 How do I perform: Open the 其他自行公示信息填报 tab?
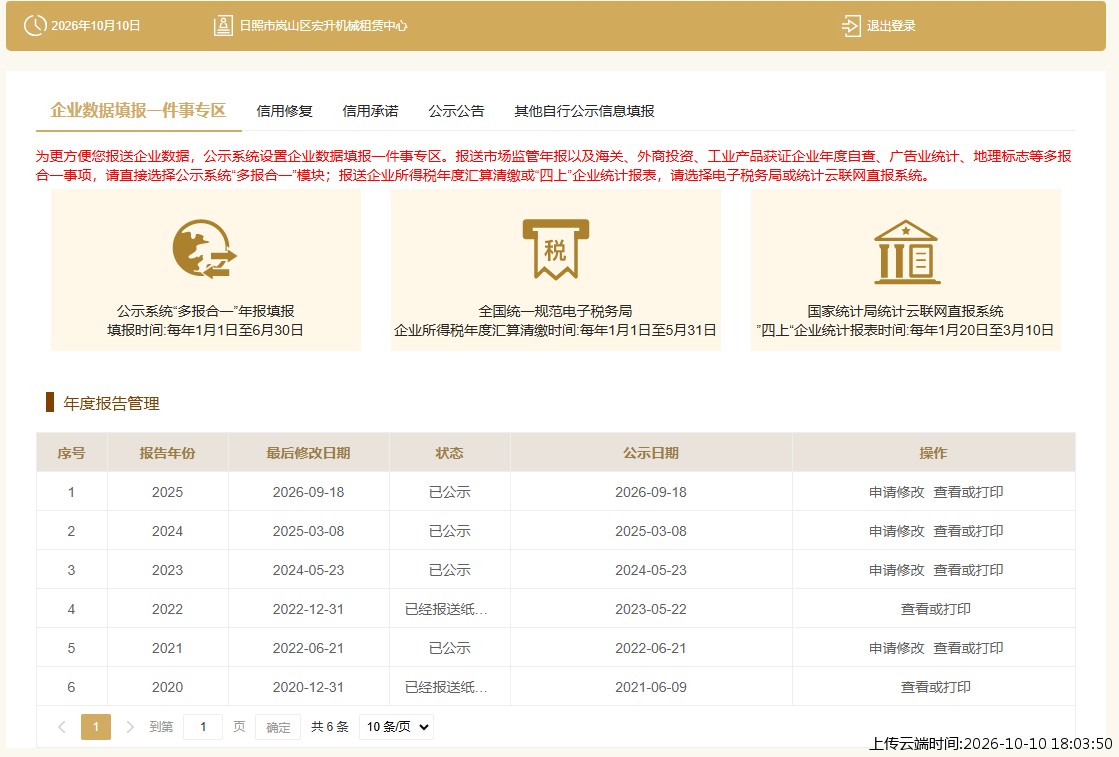click(x=584, y=111)
